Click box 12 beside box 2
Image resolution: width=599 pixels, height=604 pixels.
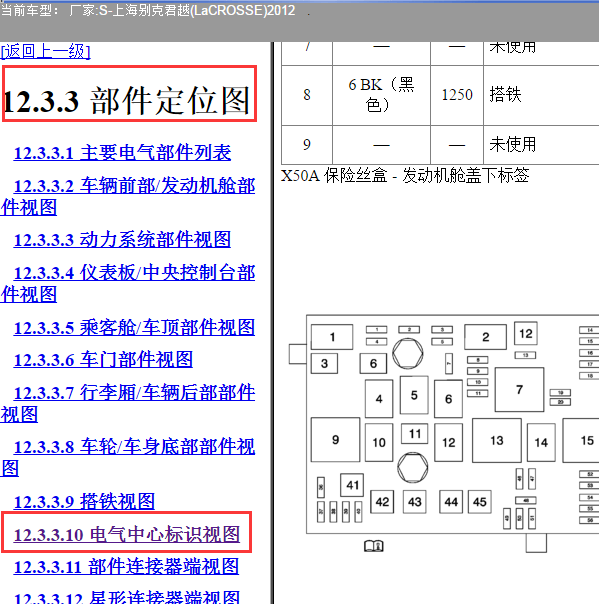[x=526, y=334]
